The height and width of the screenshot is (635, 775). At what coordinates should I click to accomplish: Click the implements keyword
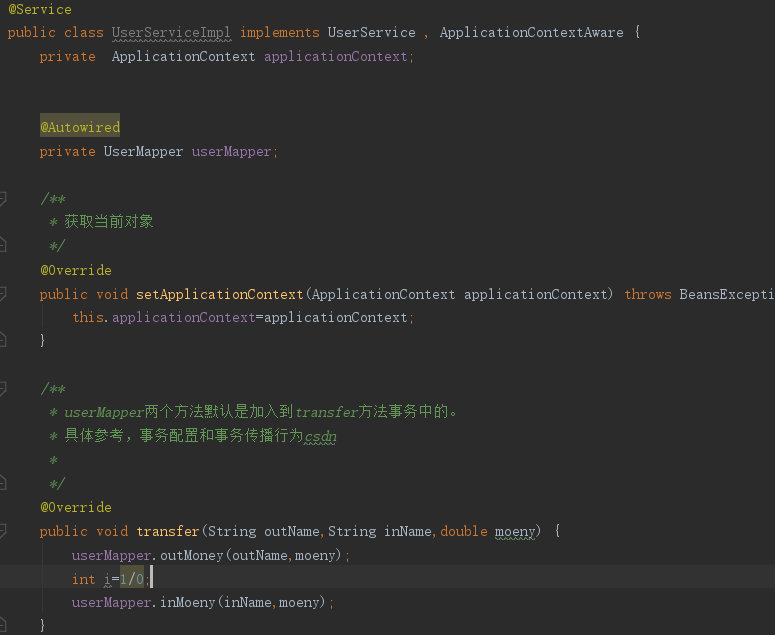280,33
